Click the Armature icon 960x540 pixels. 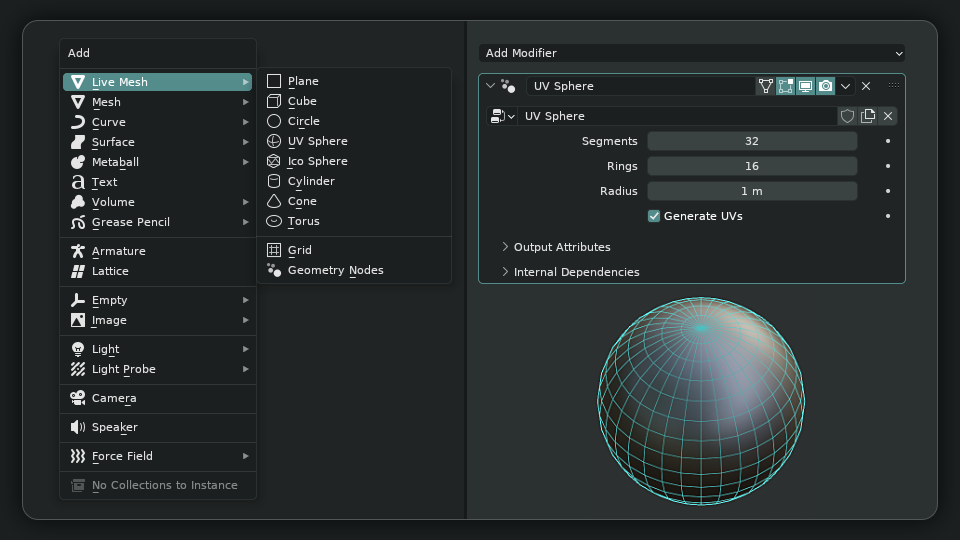click(78, 251)
